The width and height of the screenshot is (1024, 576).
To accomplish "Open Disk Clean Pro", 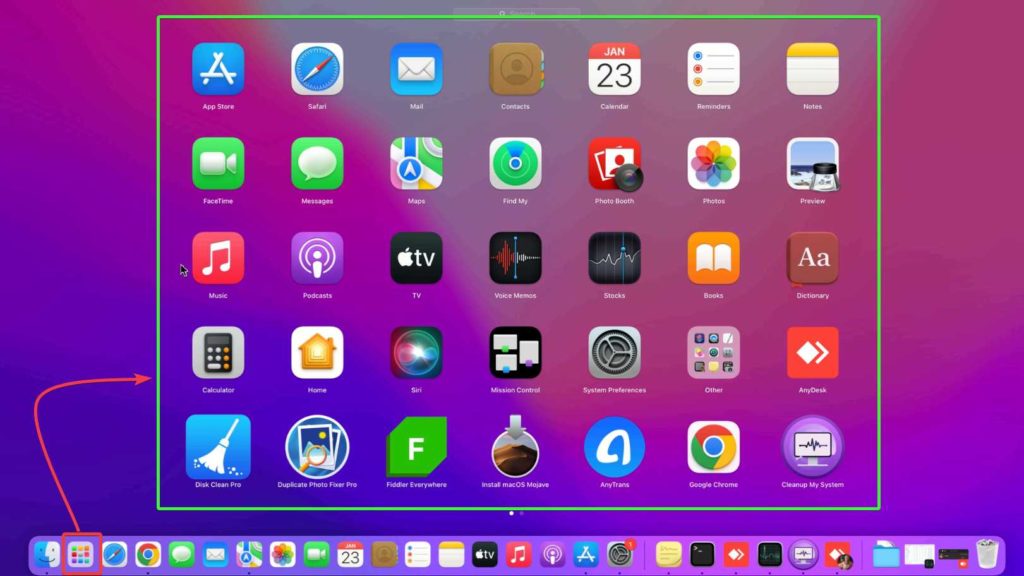I will point(218,447).
